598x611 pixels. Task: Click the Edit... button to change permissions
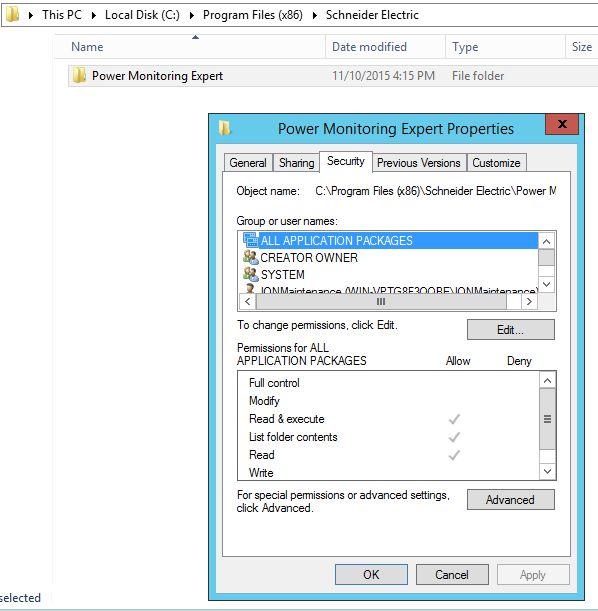tap(510, 330)
